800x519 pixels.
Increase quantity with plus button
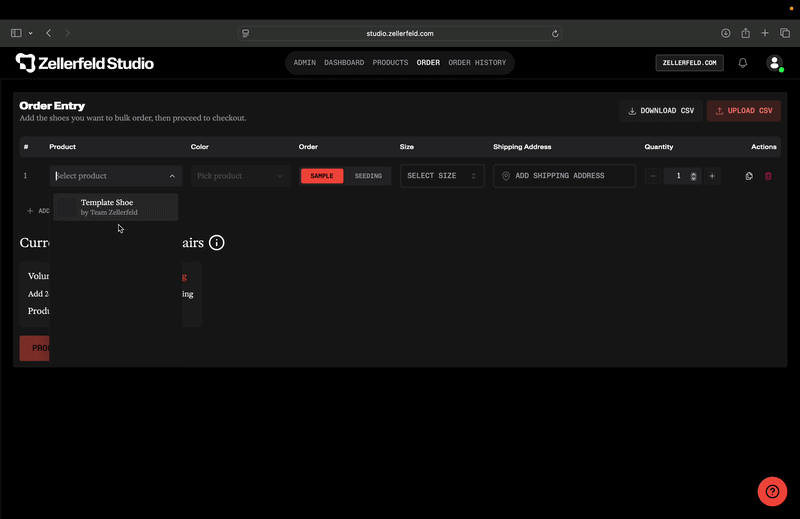pos(712,176)
